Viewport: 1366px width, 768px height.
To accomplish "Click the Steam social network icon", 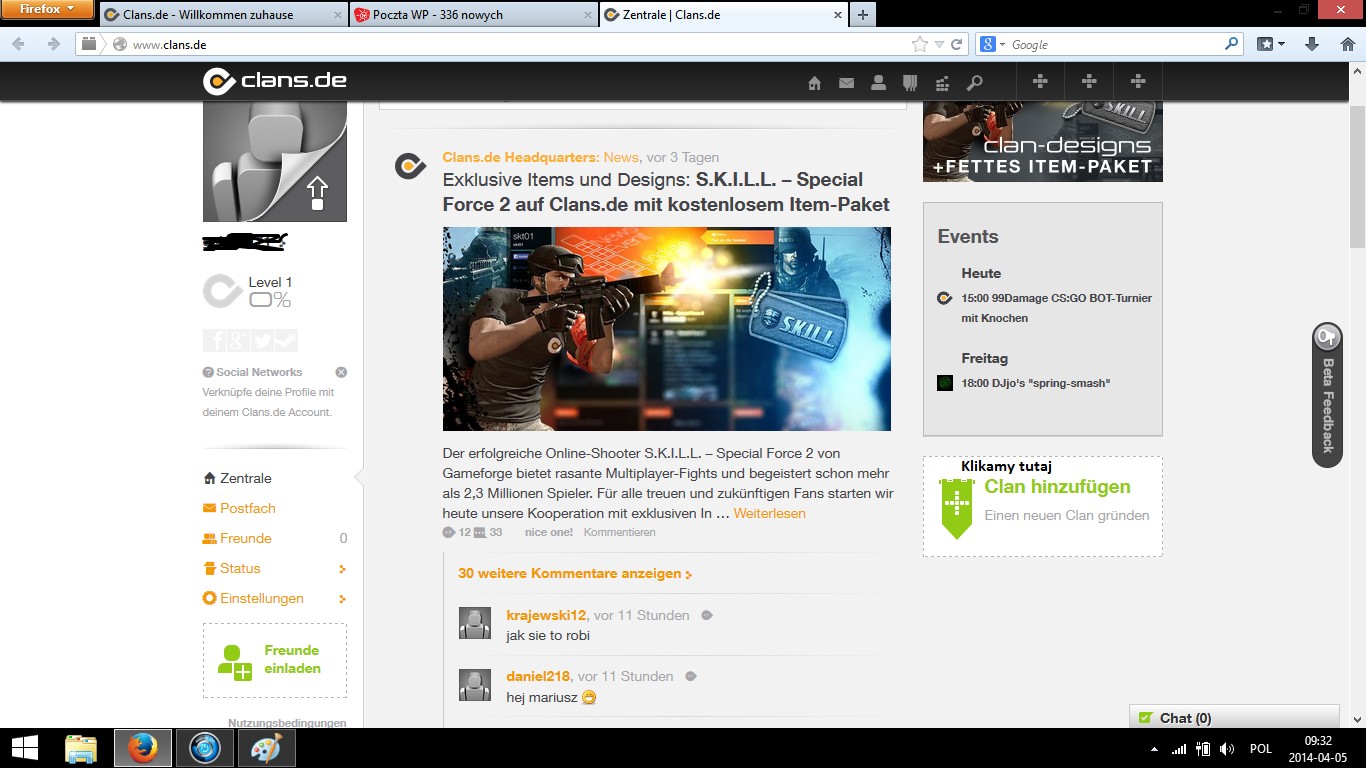I will [286, 340].
